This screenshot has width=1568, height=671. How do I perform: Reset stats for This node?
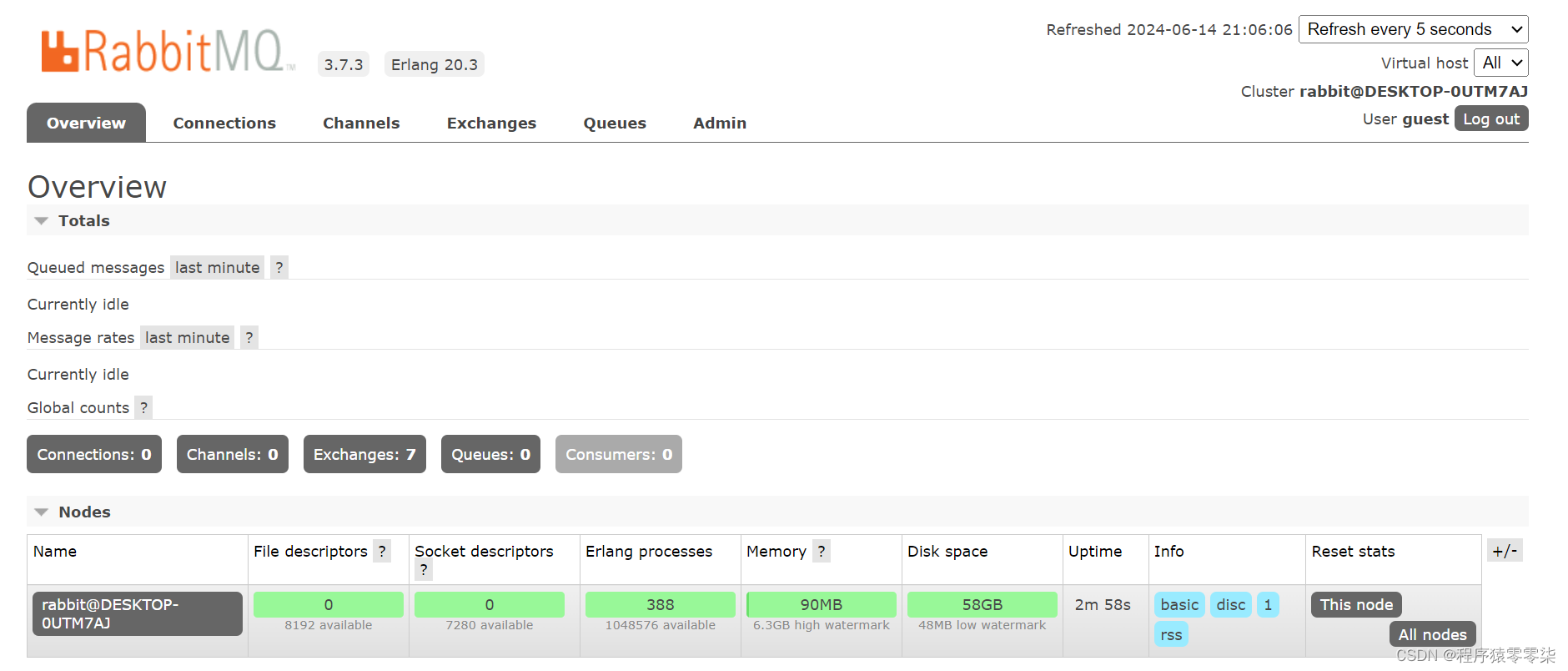pos(1356,604)
